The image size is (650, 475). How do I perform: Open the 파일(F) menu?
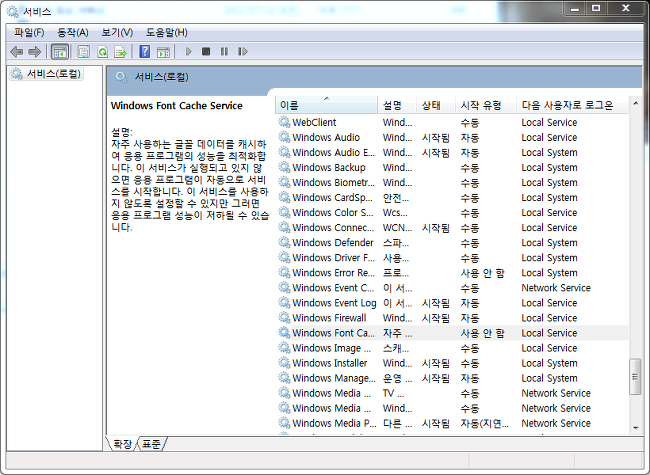click(x=29, y=32)
